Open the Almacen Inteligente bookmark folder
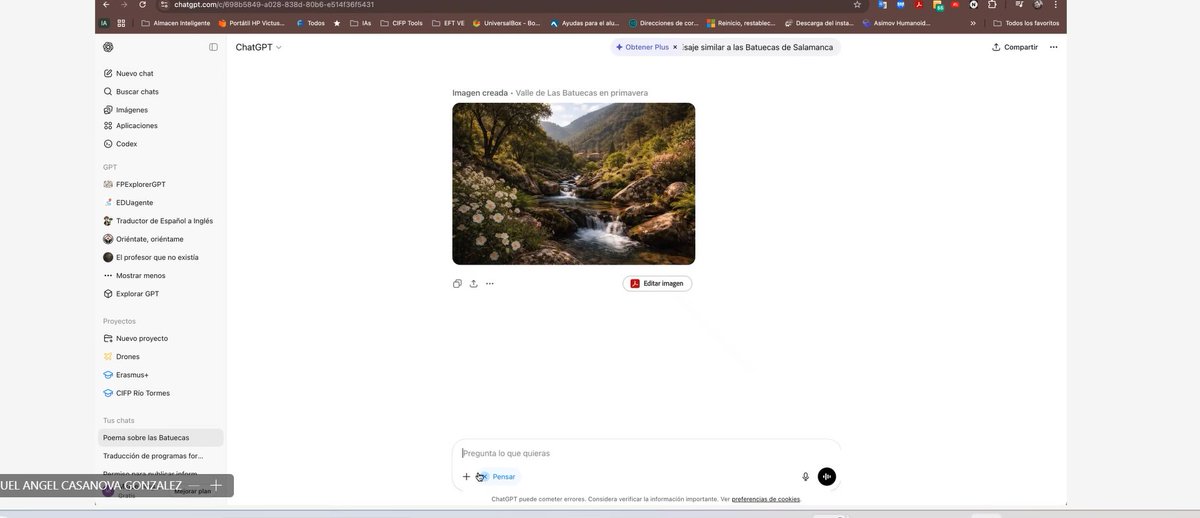The image size is (1200, 518). pyautogui.click(x=176, y=23)
